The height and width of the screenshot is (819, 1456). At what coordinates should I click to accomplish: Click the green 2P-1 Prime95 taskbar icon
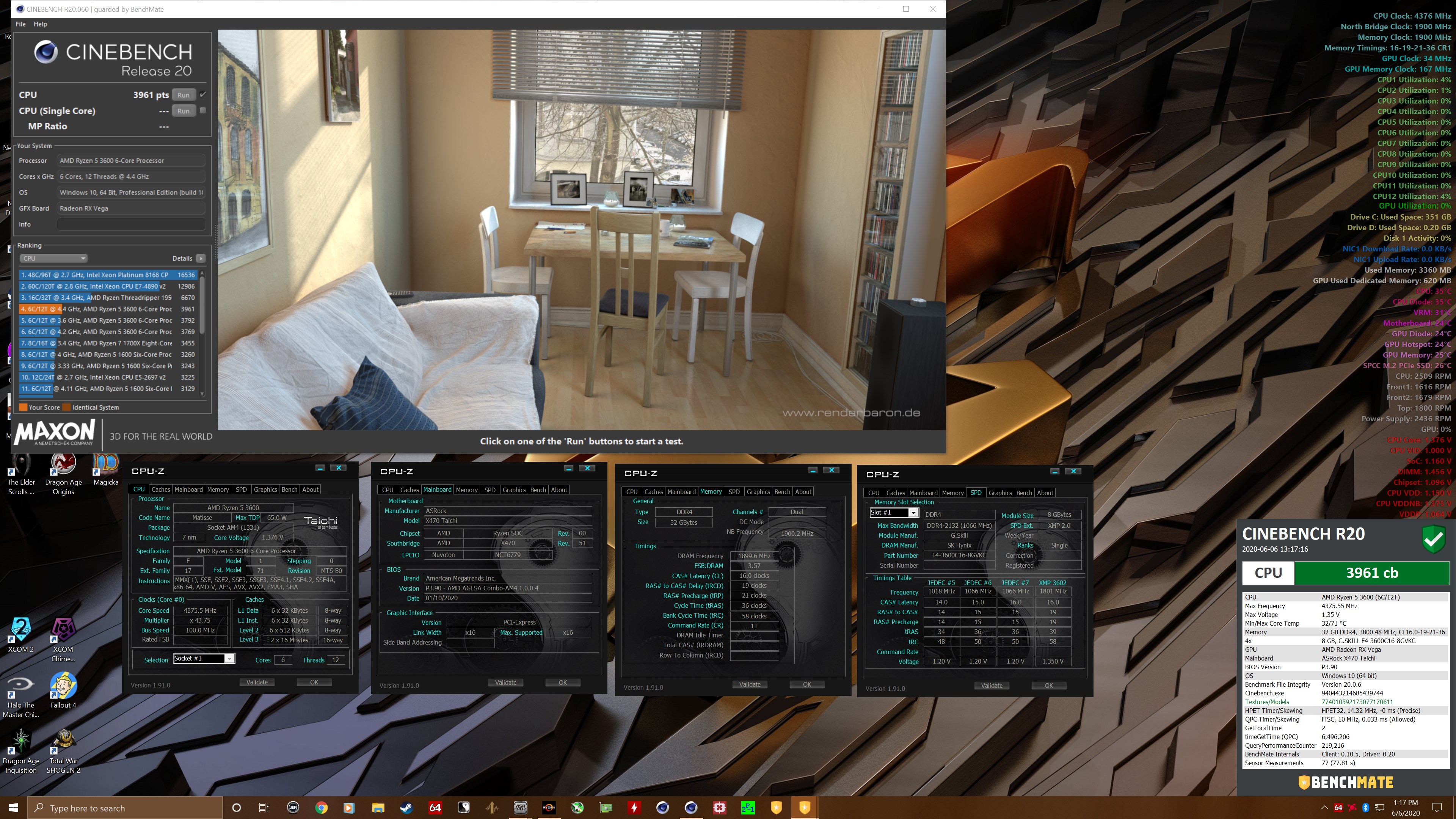(748, 808)
